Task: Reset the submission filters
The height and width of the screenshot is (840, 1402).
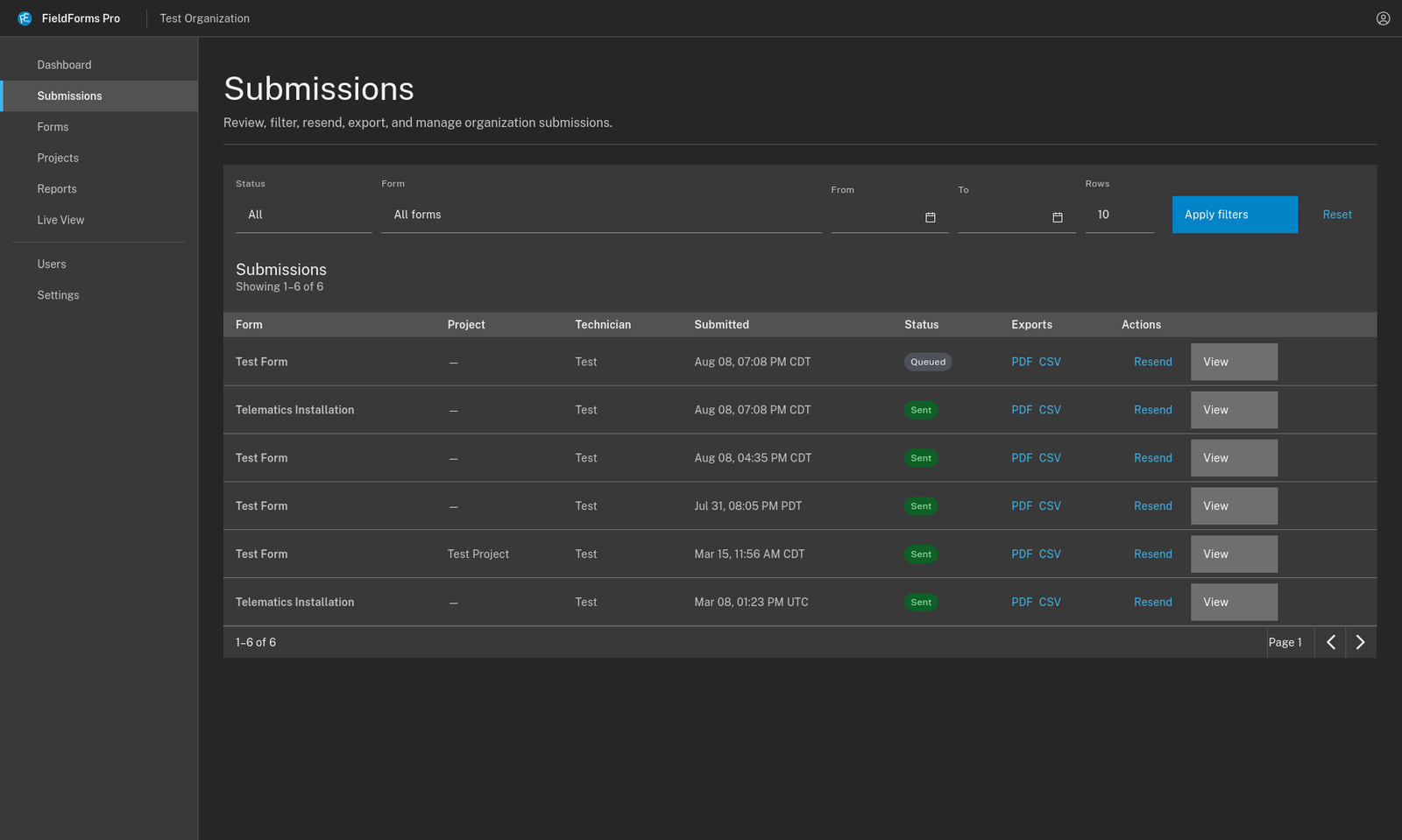Action: click(x=1337, y=215)
